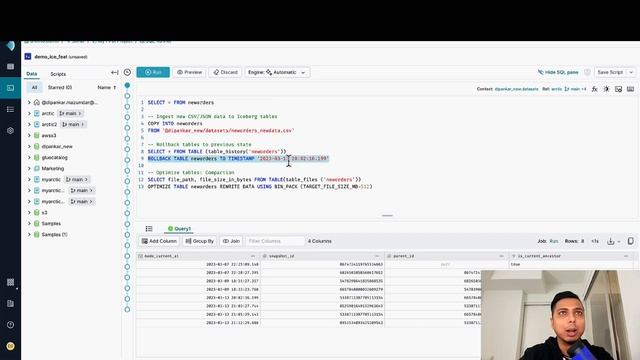Expand the Samples (1) source node

pos(29,234)
